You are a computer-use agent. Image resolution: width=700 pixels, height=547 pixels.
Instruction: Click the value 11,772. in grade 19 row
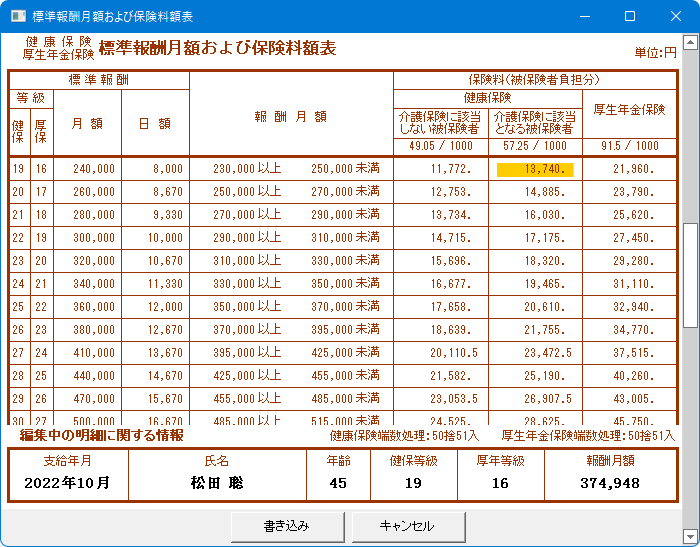[451, 169]
